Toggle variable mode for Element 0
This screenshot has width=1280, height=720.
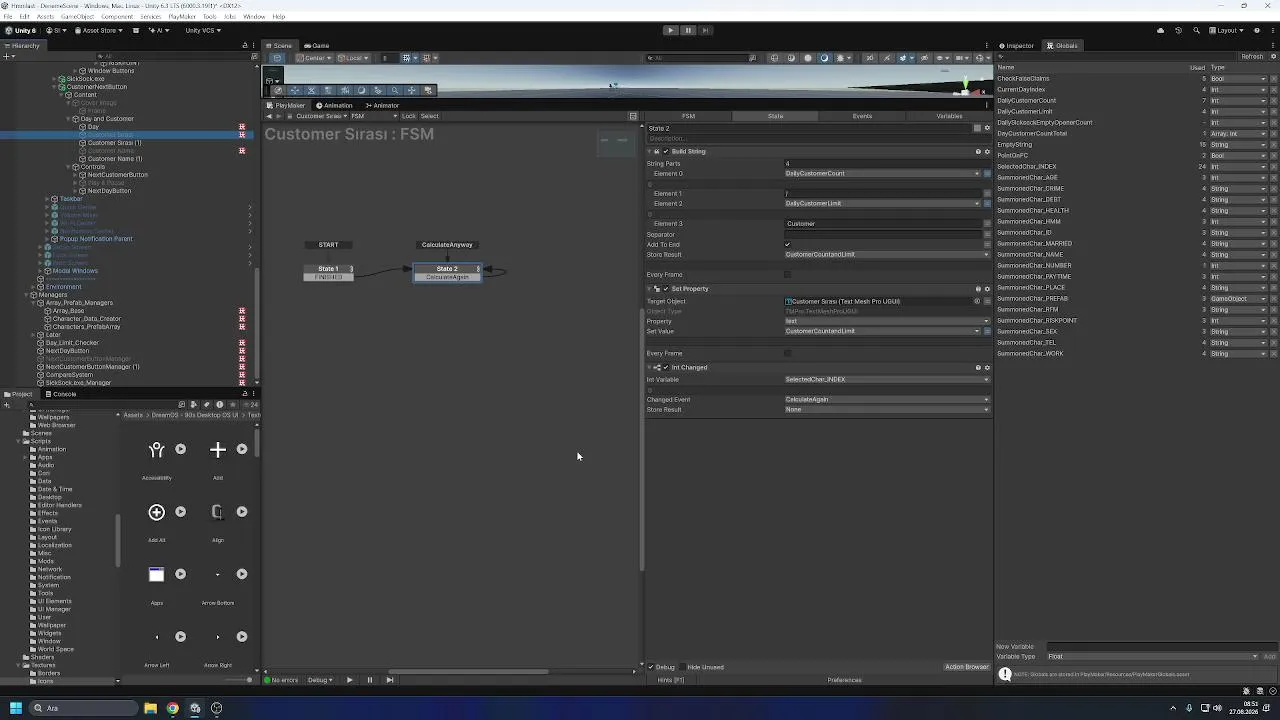(x=987, y=174)
